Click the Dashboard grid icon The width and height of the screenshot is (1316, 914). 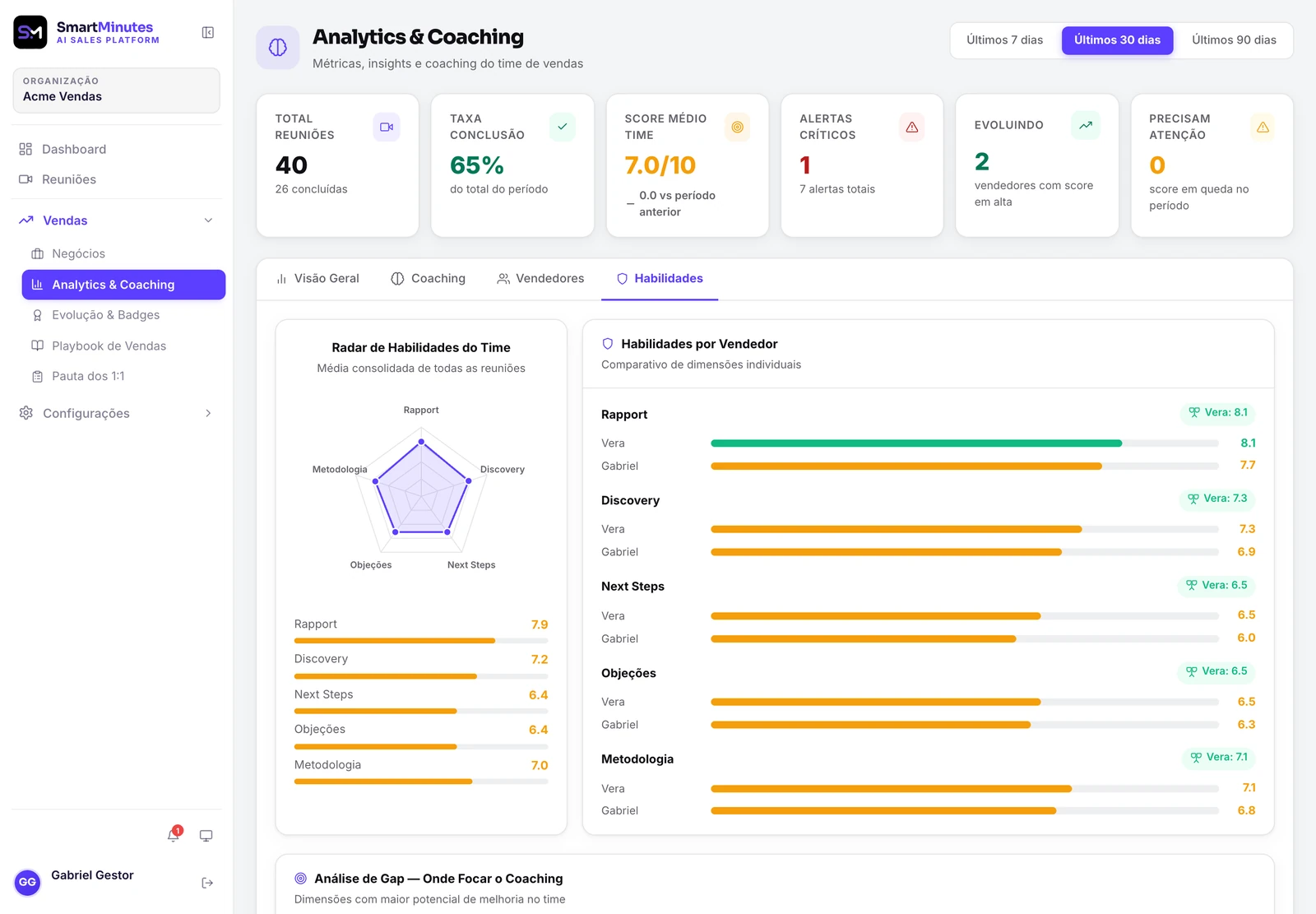25,149
